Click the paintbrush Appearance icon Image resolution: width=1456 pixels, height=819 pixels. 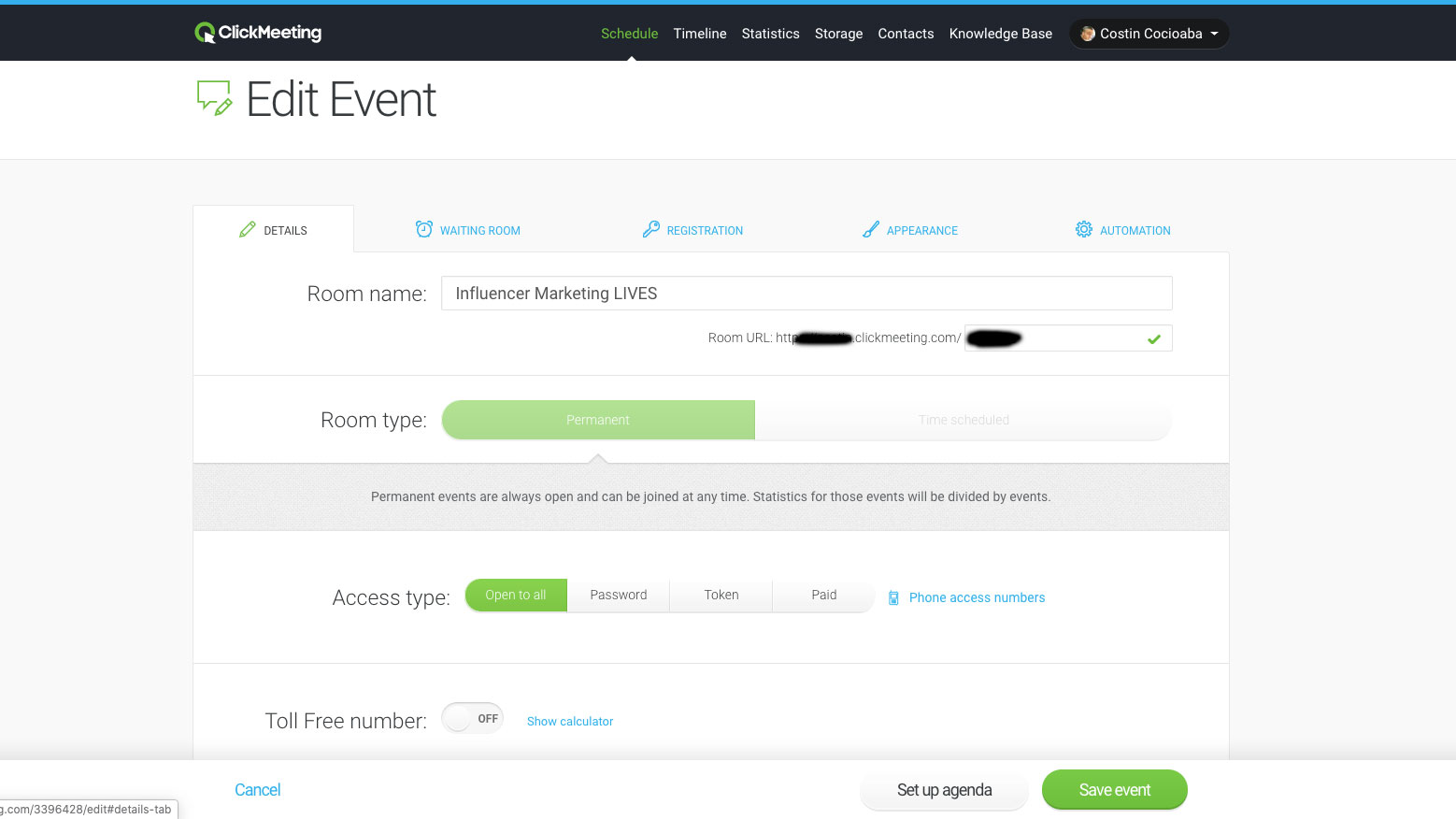[871, 230]
